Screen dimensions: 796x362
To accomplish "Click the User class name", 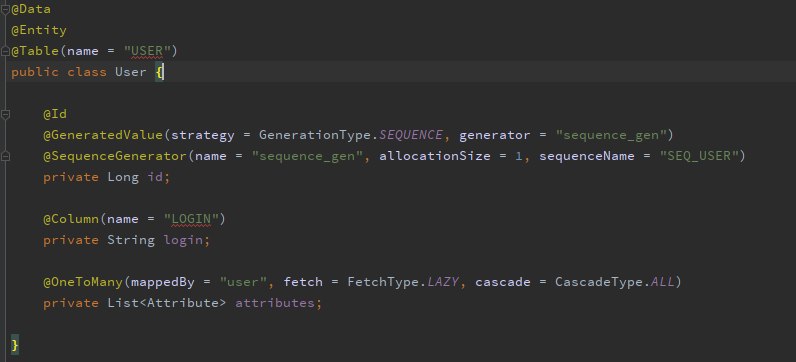I will [130, 72].
